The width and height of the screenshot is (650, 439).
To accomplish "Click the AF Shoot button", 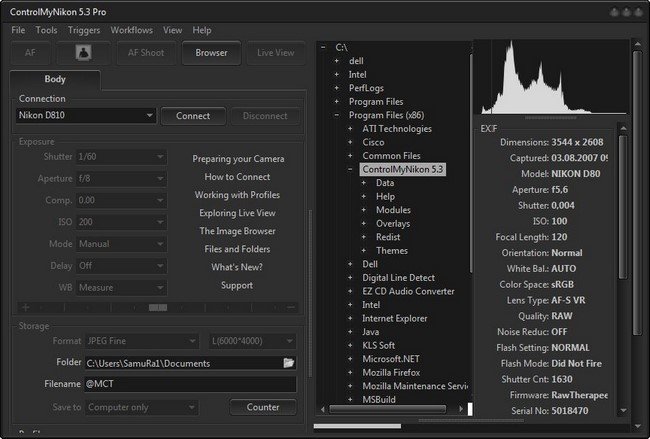I will tap(146, 53).
